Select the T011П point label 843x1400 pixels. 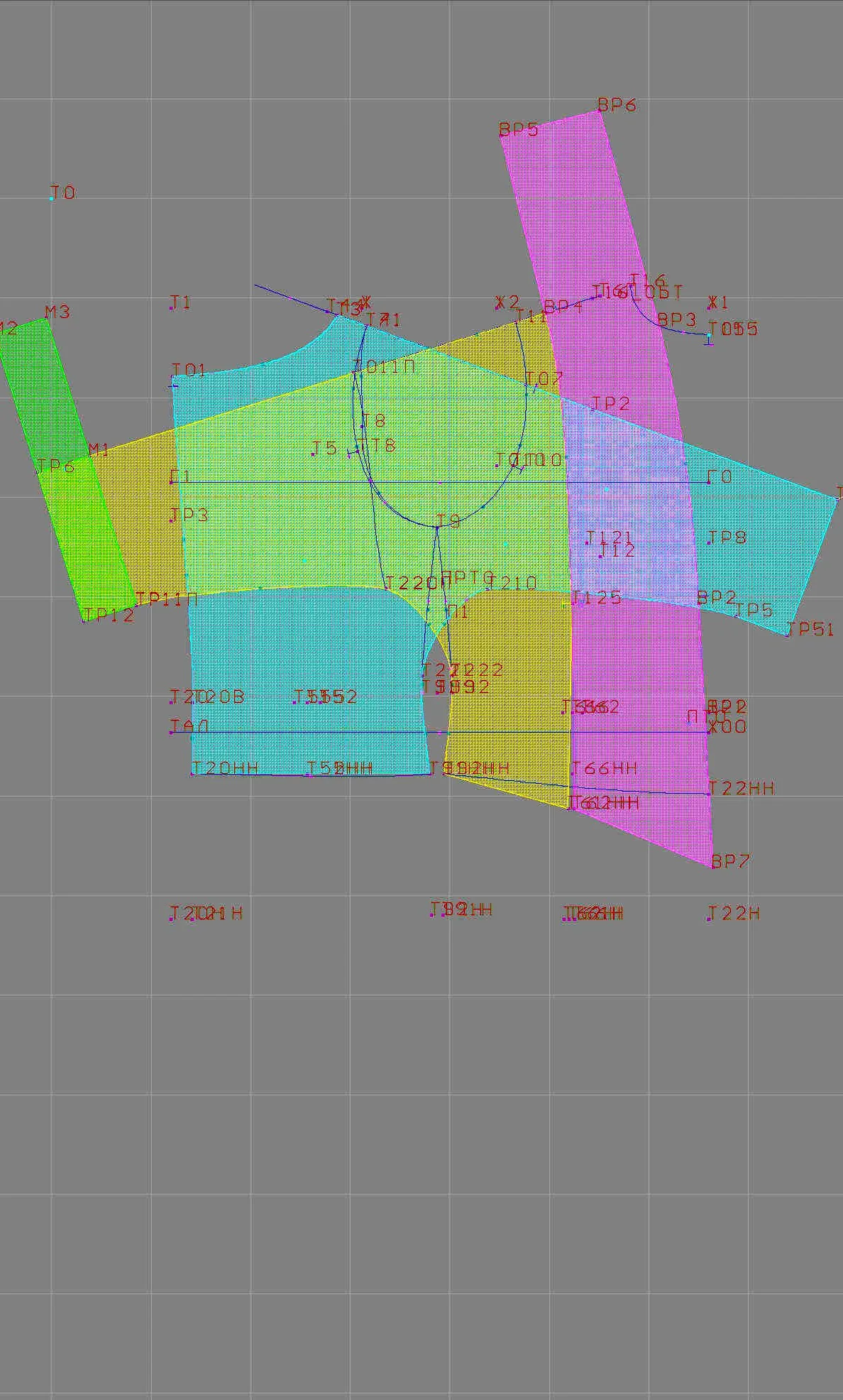pyautogui.click(x=384, y=366)
